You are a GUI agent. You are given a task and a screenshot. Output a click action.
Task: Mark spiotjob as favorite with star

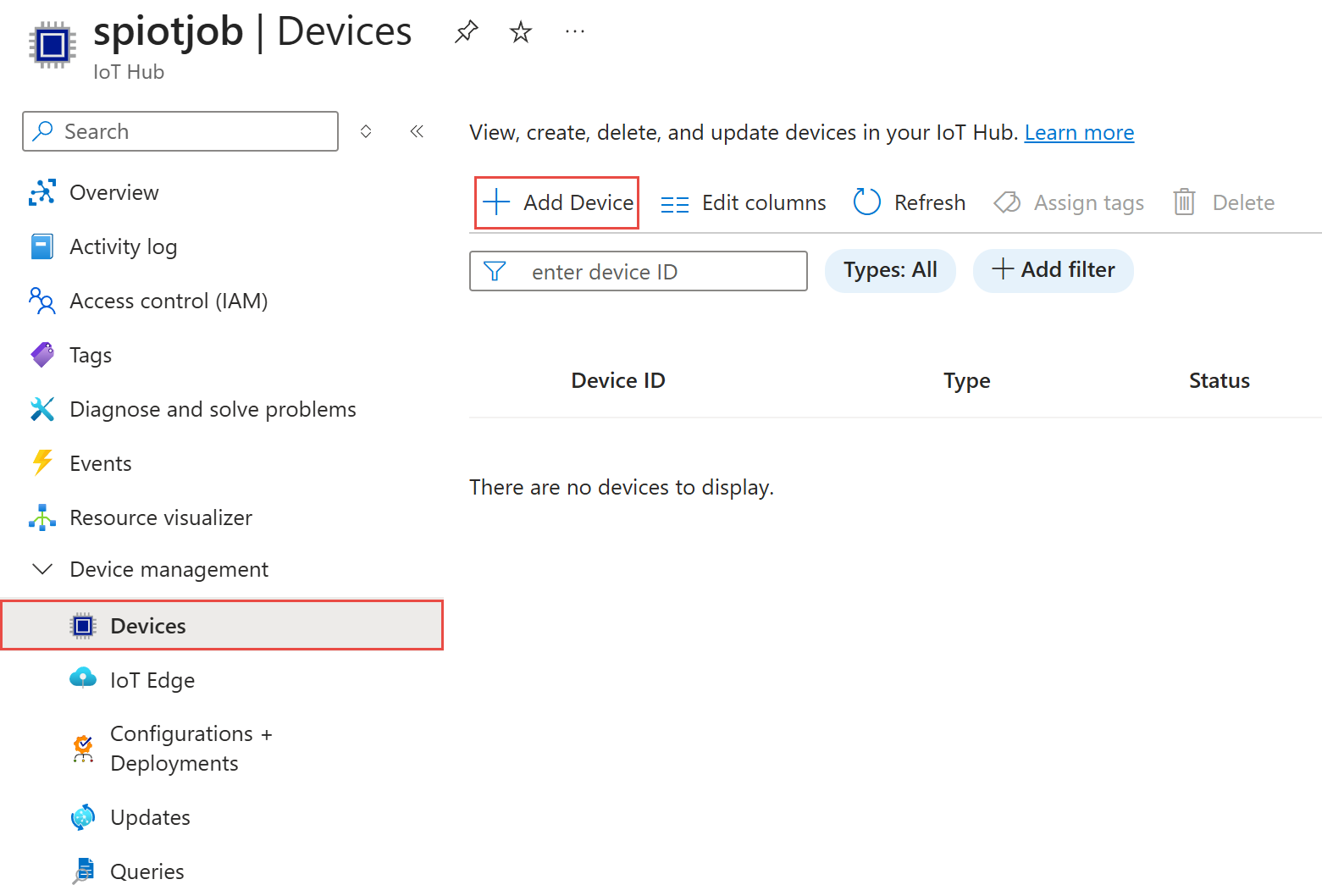point(520,32)
